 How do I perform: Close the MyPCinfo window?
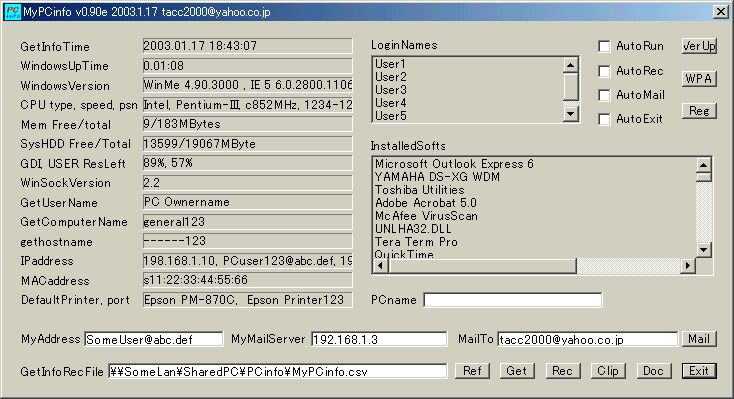[x=720, y=12]
